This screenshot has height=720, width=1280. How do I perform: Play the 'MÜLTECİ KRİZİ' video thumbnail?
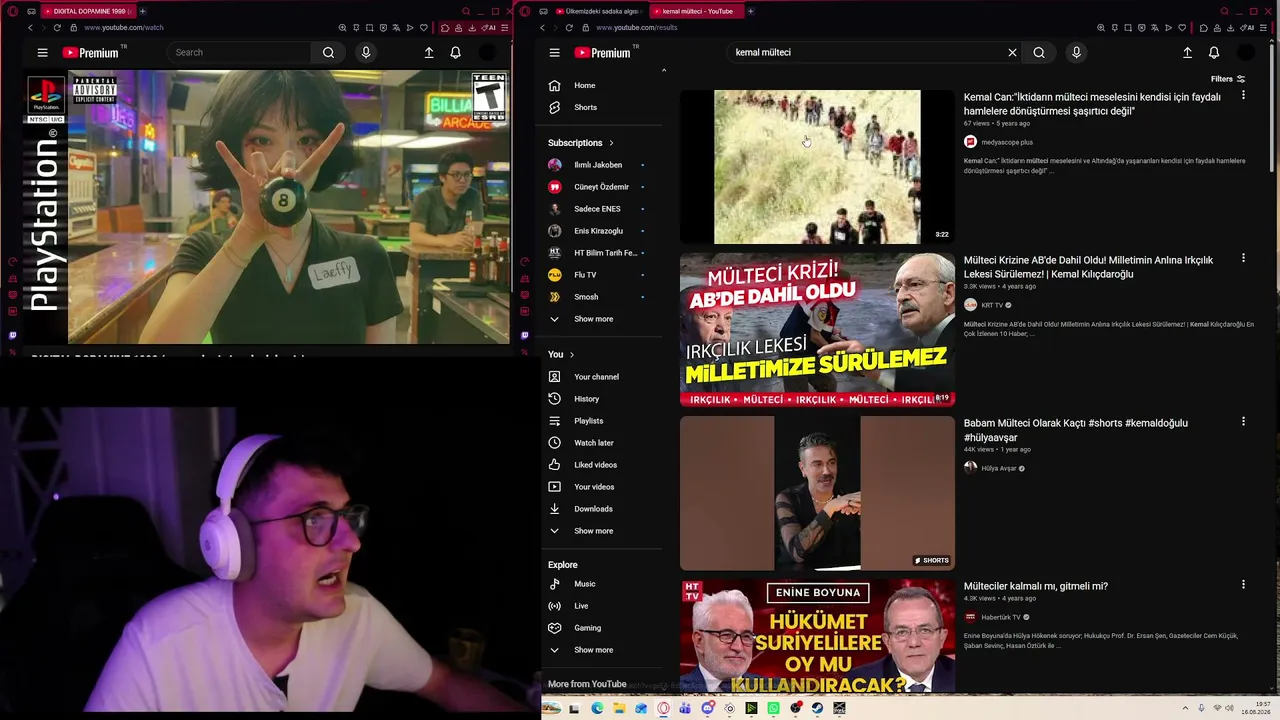pyautogui.click(x=817, y=330)
